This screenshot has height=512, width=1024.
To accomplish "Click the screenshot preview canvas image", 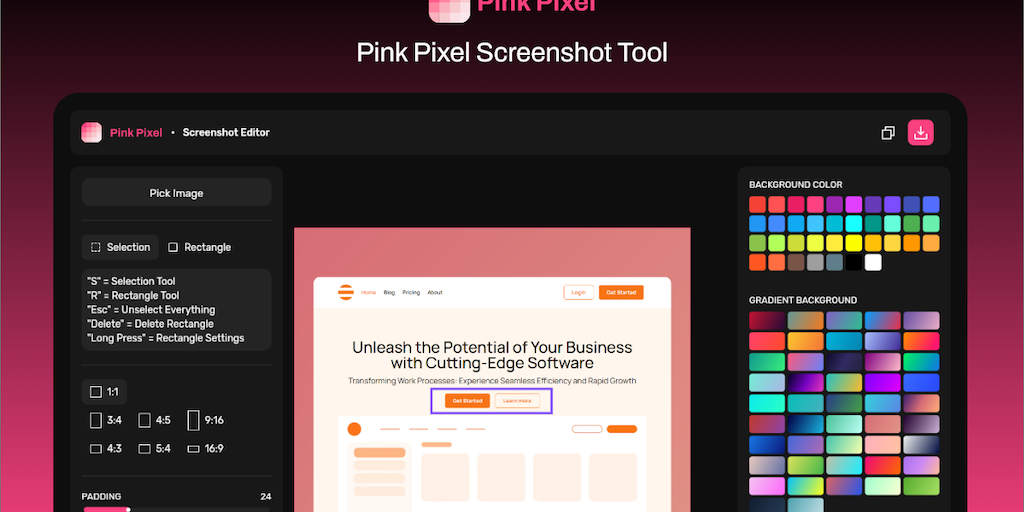I will click(492, 370).
